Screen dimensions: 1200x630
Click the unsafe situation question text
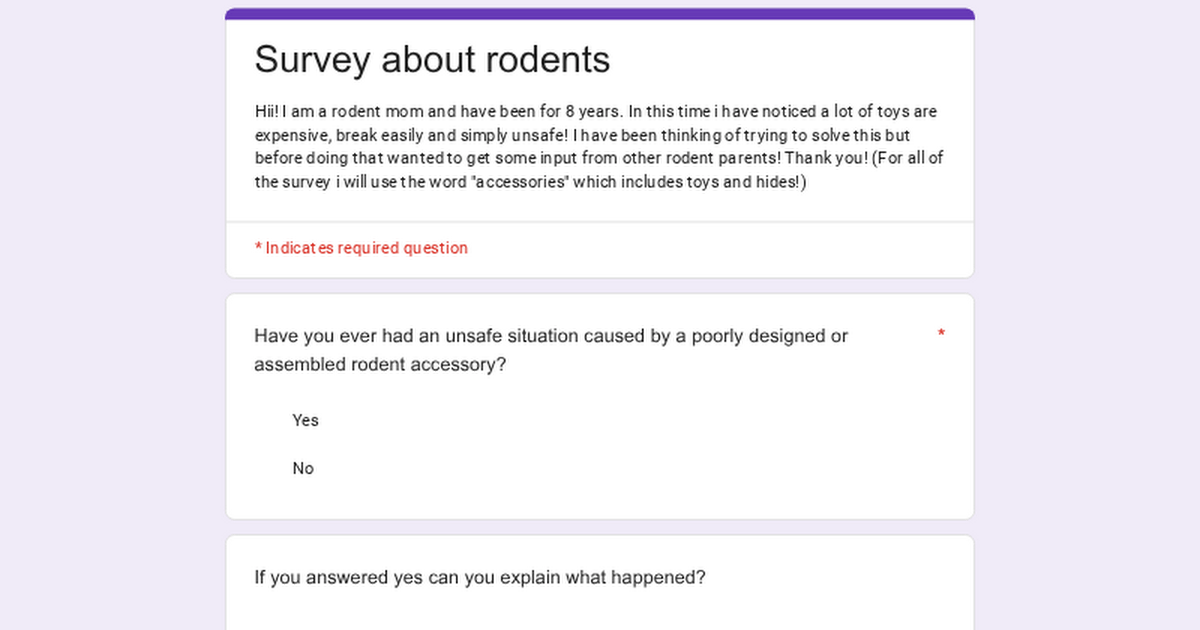pyautogui.click(x=550, y=350)
